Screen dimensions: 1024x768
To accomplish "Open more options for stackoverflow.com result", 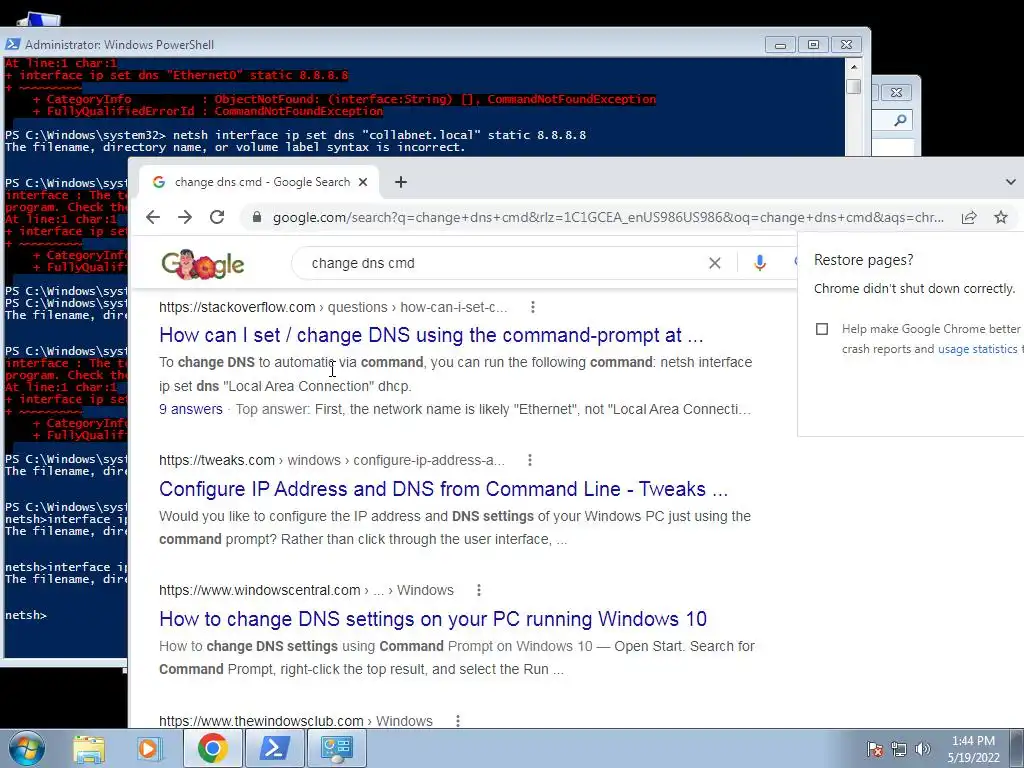I will (x=533, y=307).
